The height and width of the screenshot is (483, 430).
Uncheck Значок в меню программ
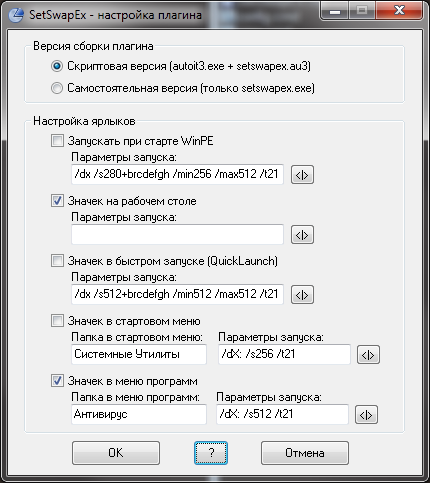tap(57, 381)
